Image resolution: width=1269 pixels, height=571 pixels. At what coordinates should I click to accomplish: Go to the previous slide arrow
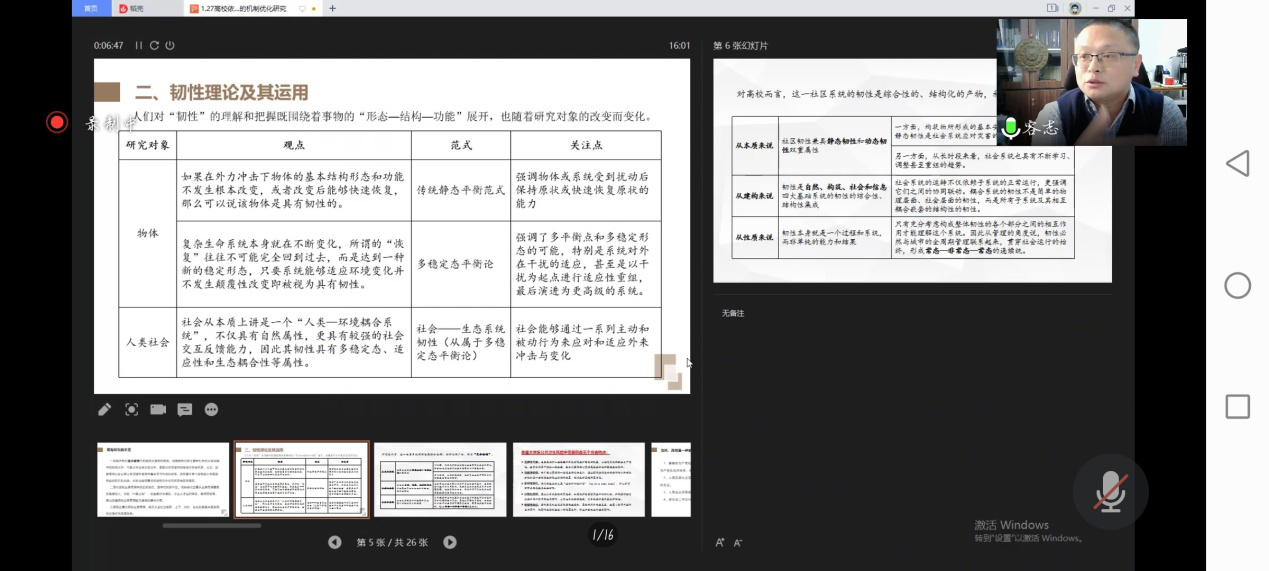tap(335, 542)
